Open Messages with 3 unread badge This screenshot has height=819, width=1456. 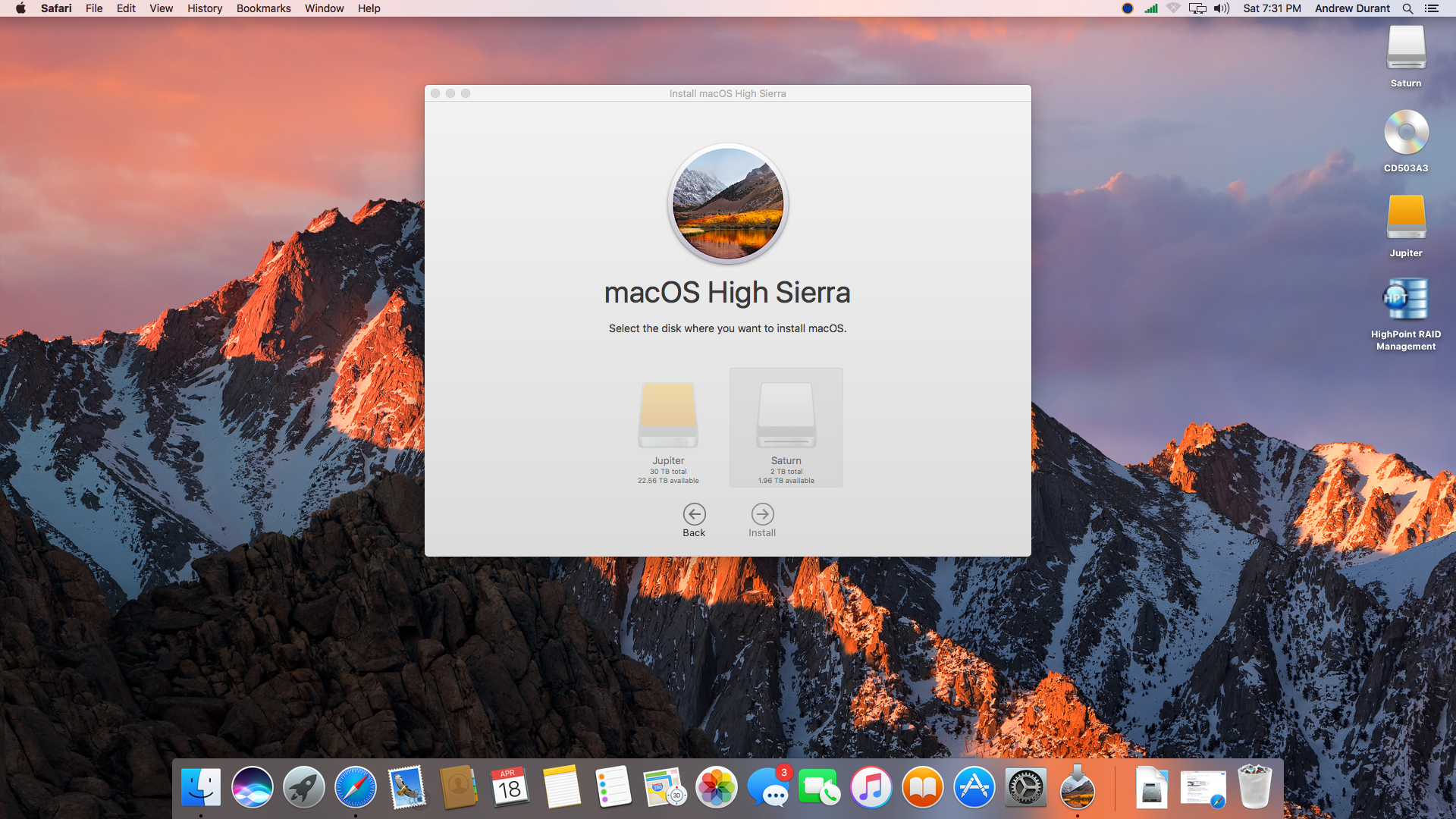point(768,787)
